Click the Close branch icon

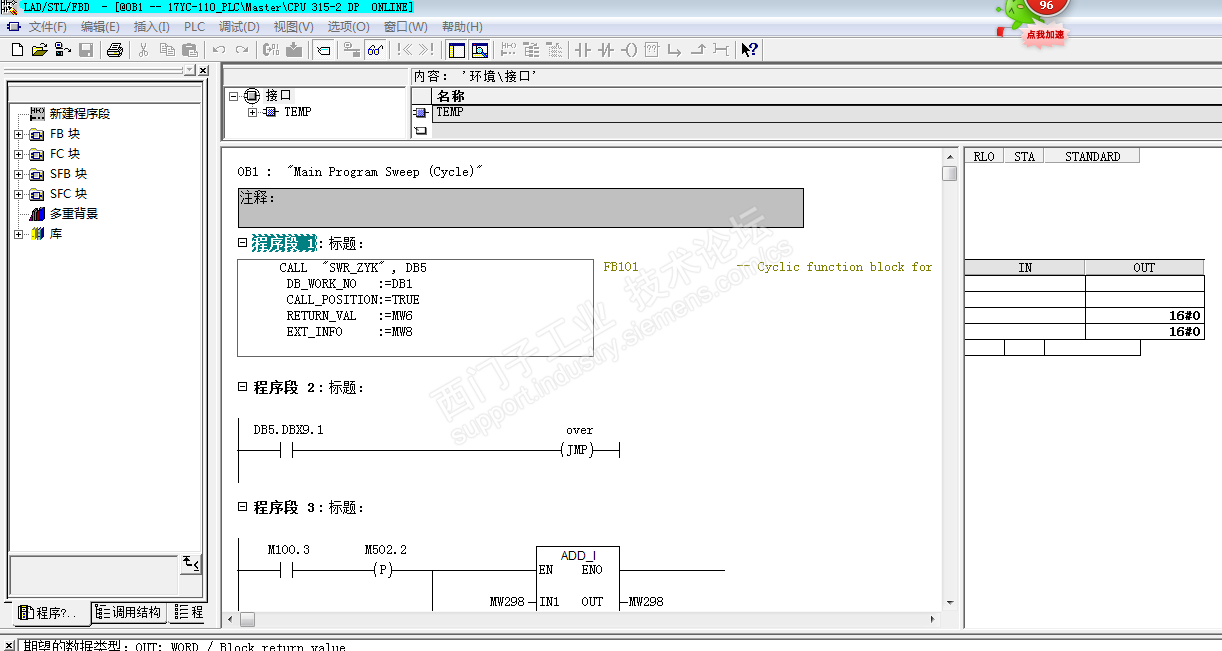pyautogui.click(x=698, y=50)
